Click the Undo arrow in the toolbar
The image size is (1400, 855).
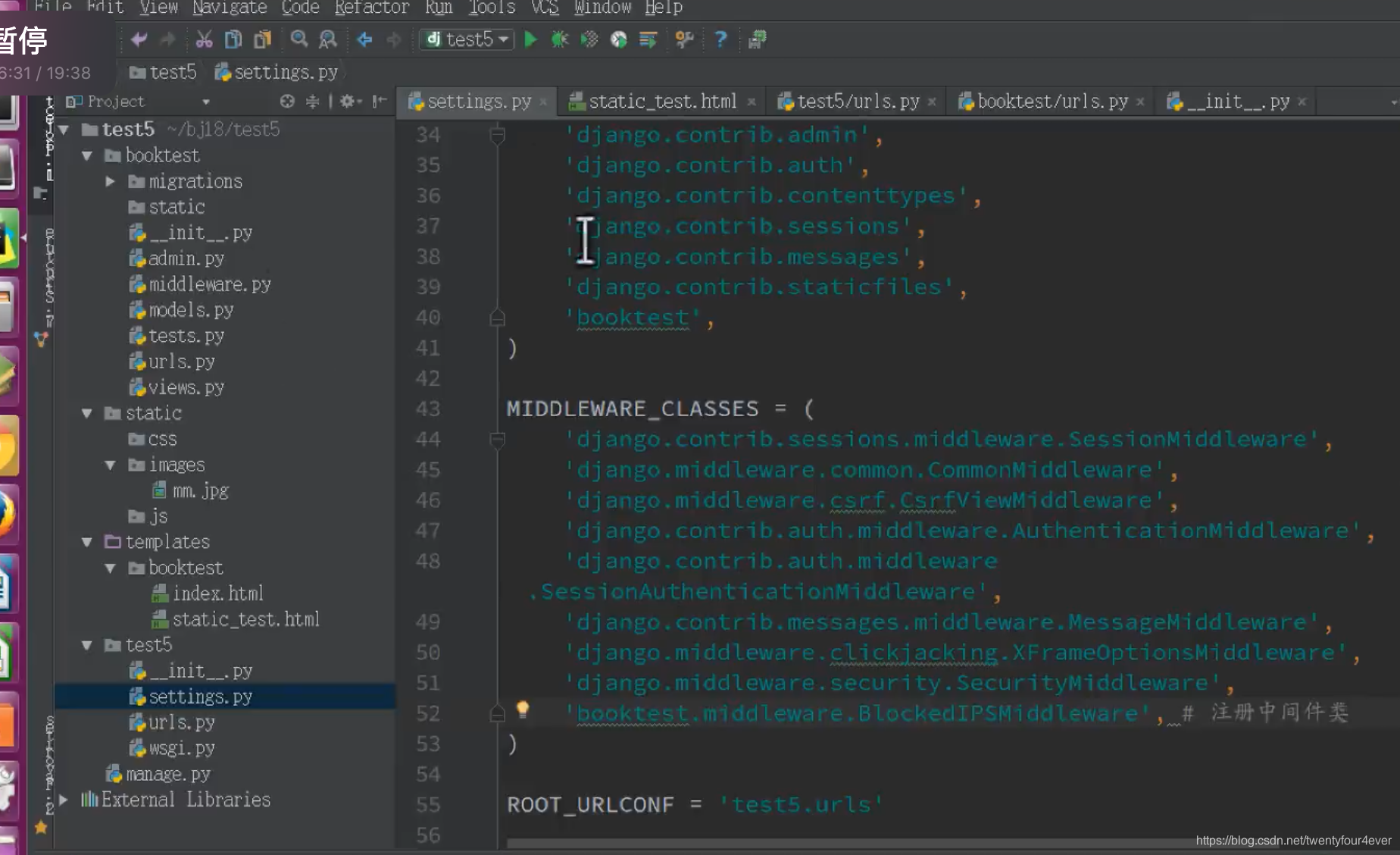139,39
